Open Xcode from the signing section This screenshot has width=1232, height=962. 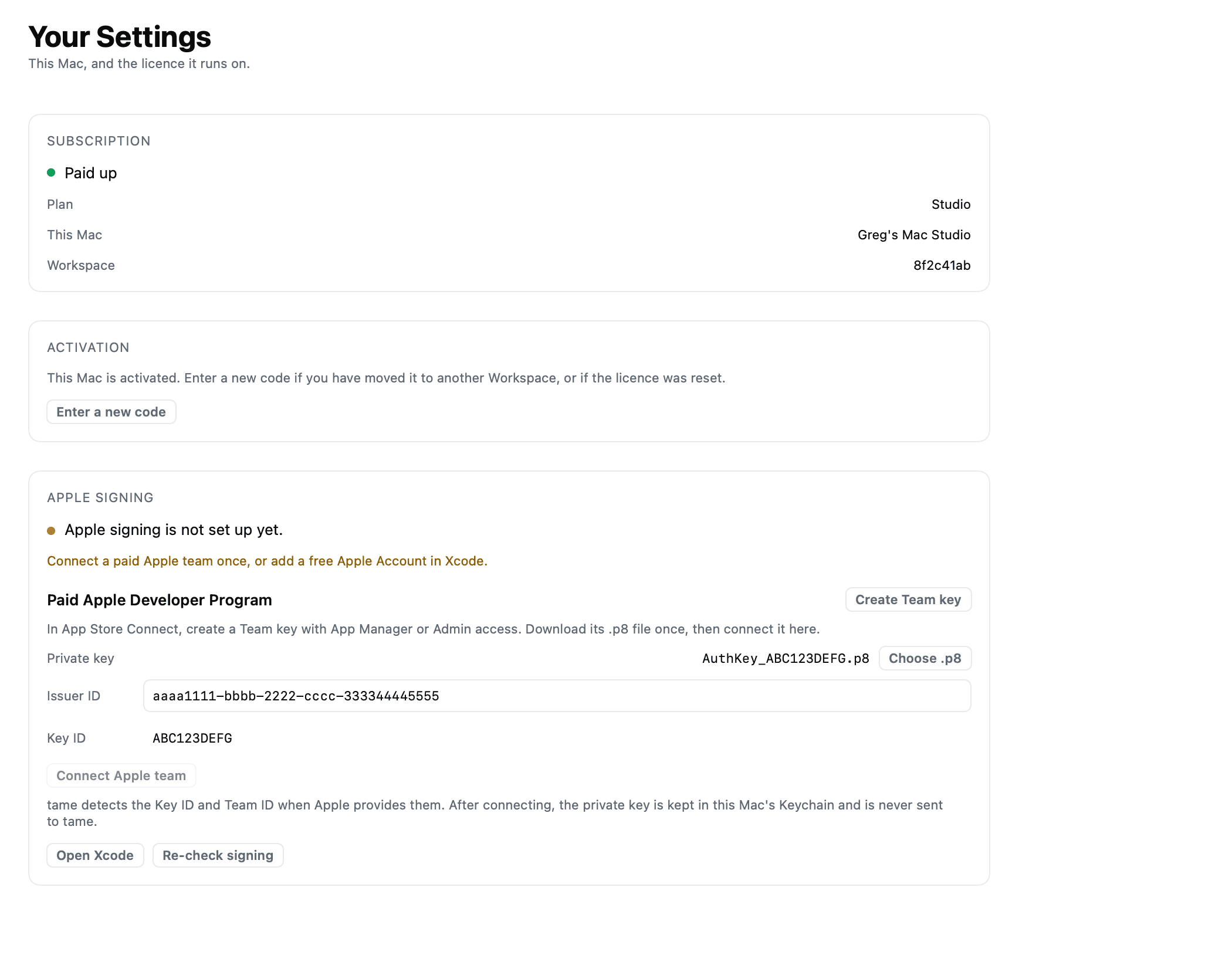tap(95, 855)
